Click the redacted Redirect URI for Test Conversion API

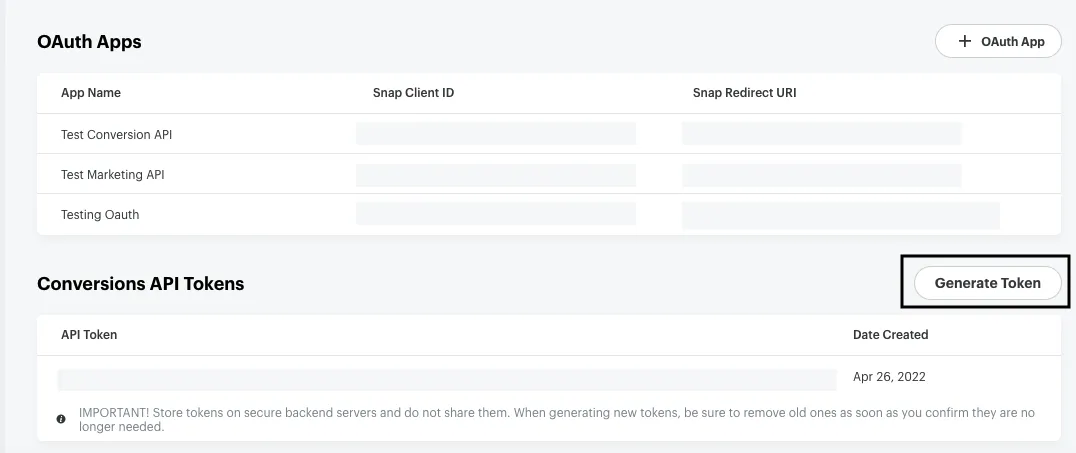[821, 134]
